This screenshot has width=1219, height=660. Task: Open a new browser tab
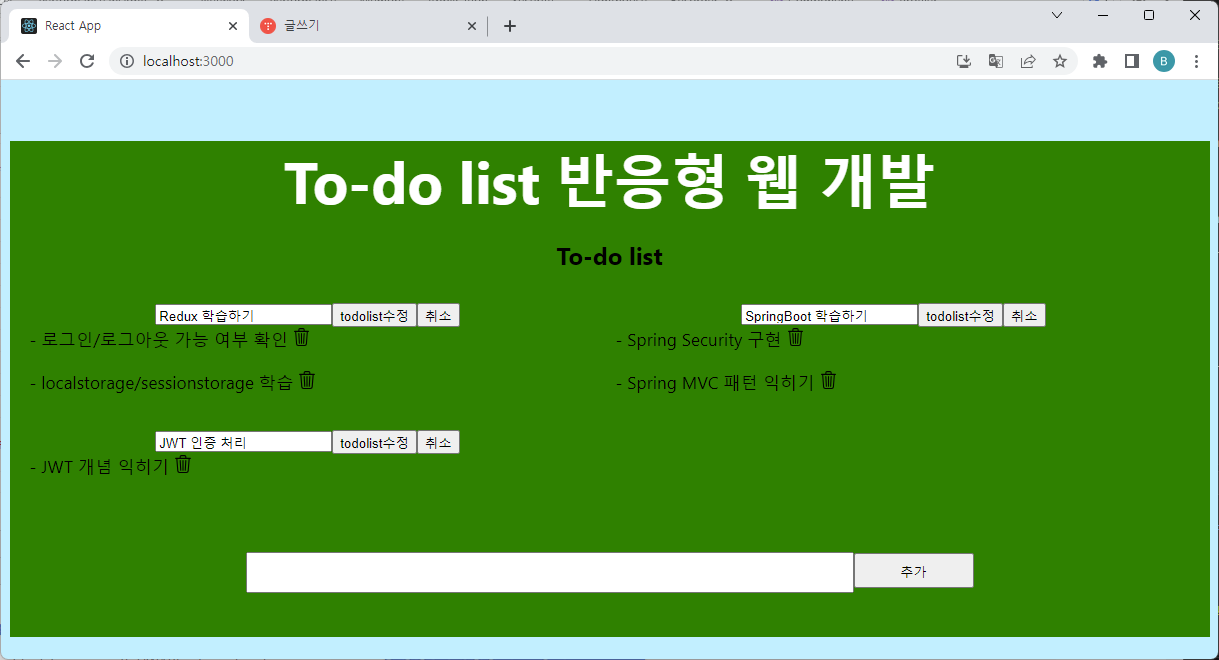point(510,26)
